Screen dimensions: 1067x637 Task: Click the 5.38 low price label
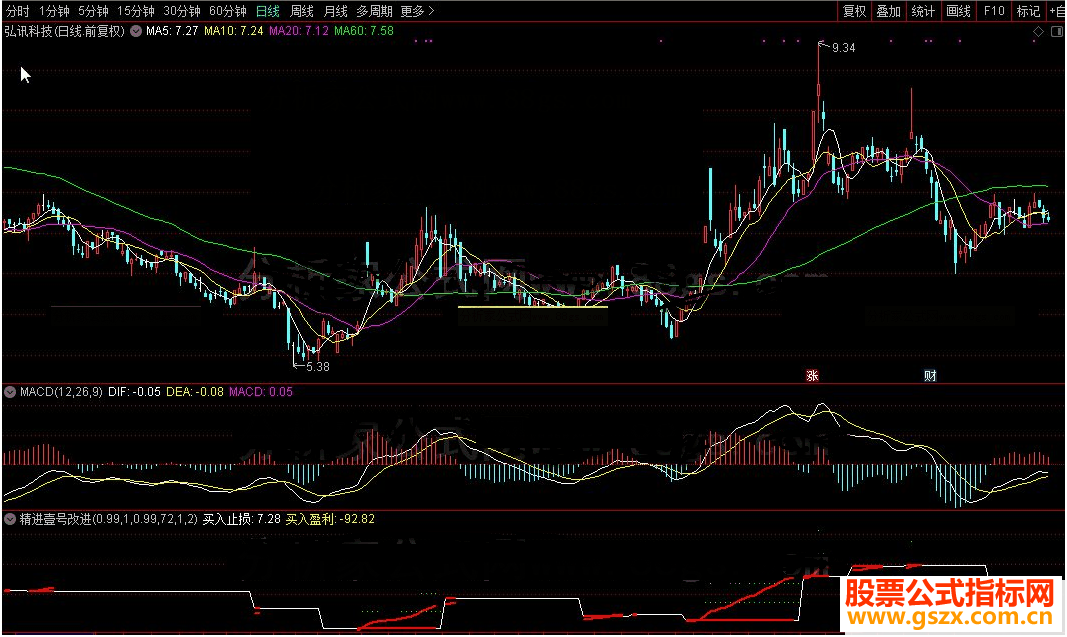318,367
